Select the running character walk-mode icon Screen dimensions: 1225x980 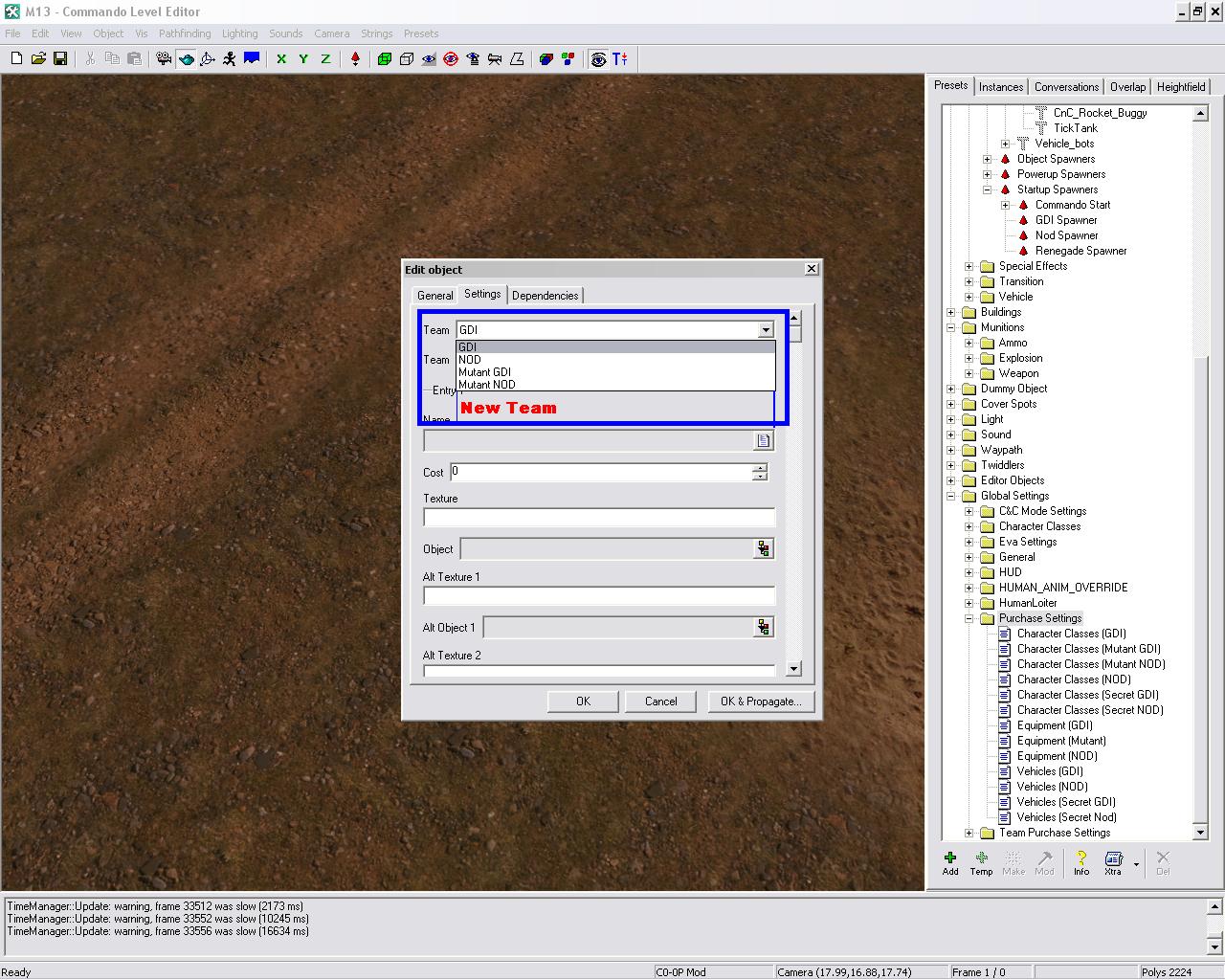pyautogui.click(x=230, y=58)
